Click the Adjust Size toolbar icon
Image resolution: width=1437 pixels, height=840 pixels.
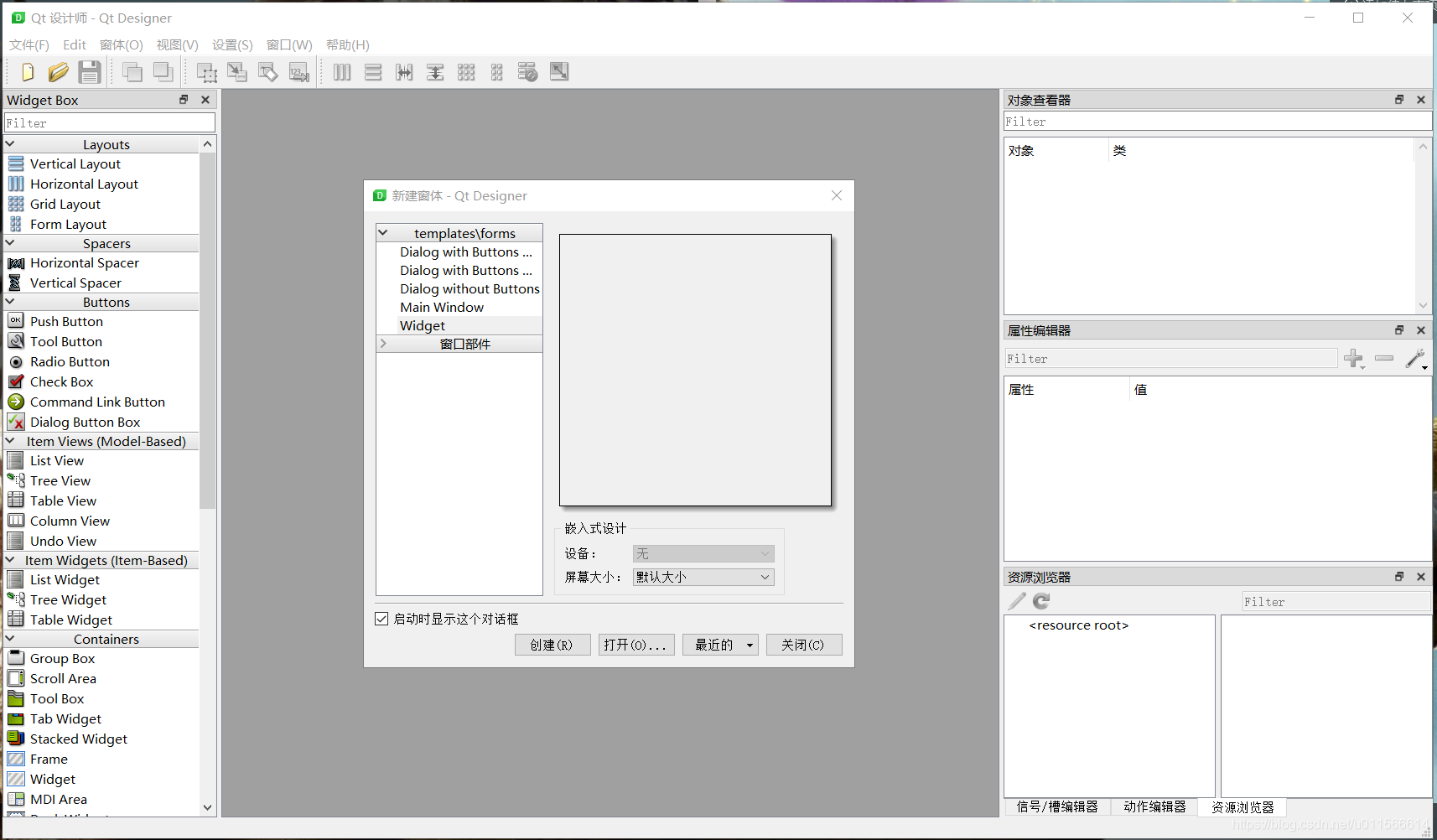click(x=559, y=71)
